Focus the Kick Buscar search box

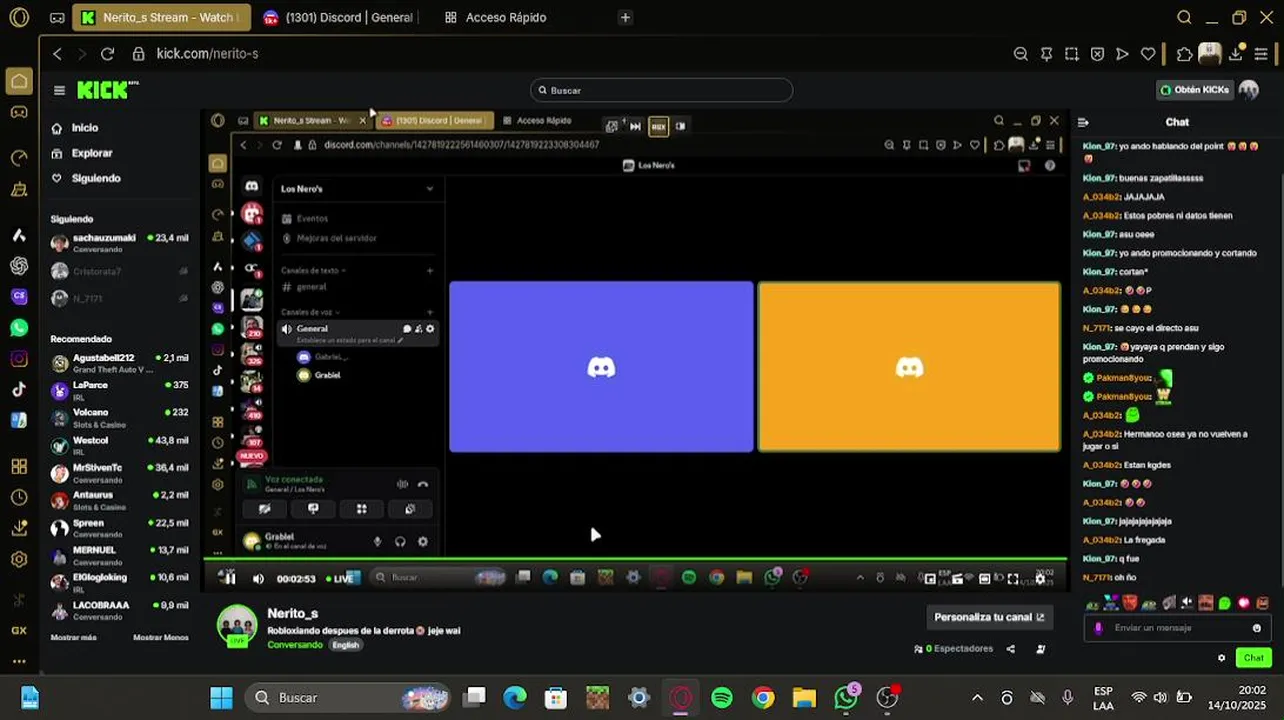point(661,90)
